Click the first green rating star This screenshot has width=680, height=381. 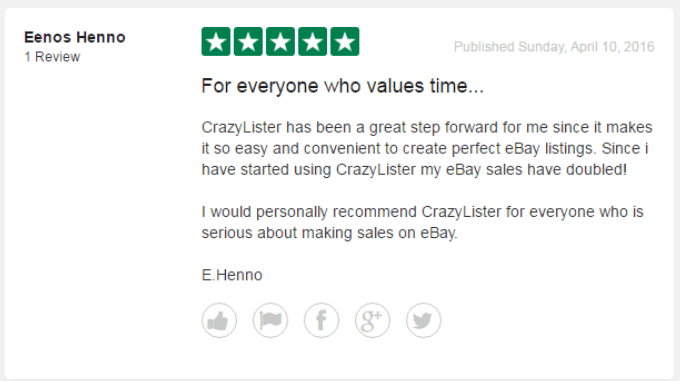tap(216, 42)
